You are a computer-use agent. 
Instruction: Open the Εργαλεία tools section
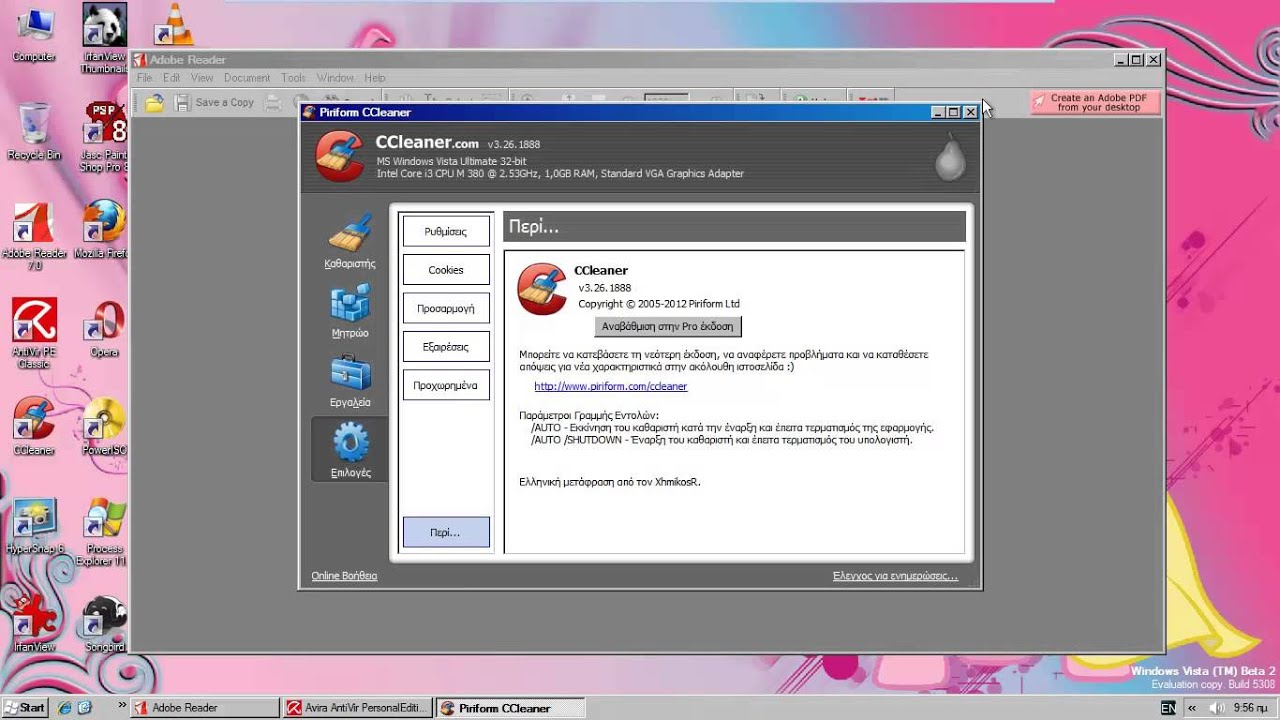[350, 380]
